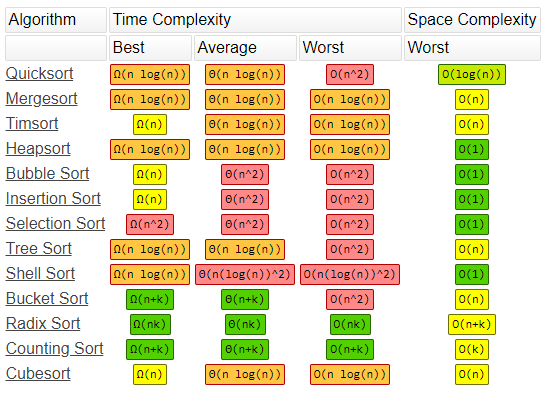
Task: Open the Bucket Sort link
Action: pyautogui.click(x=47, y=299)
